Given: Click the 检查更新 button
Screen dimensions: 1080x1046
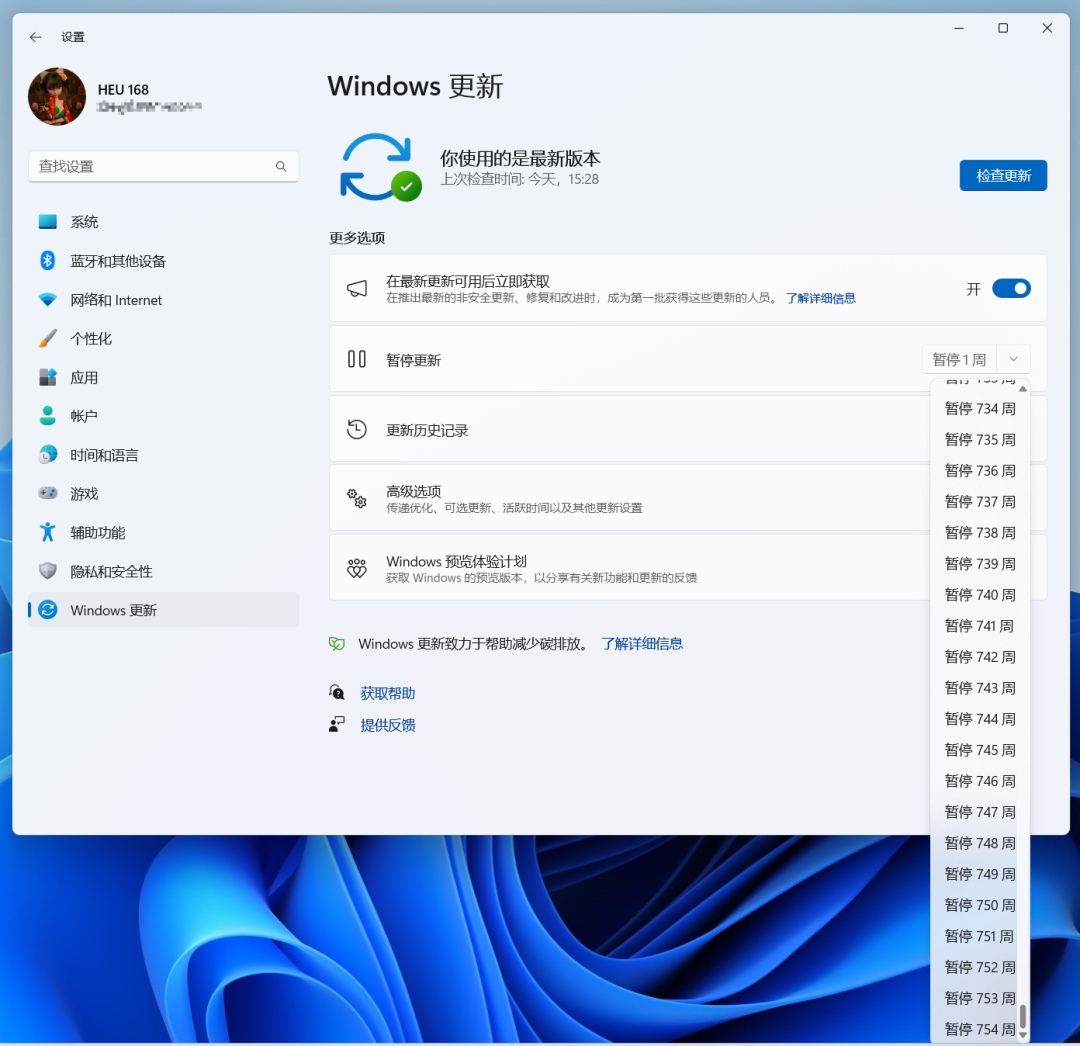Looking at the screenshot, I should pos(1003,176).
